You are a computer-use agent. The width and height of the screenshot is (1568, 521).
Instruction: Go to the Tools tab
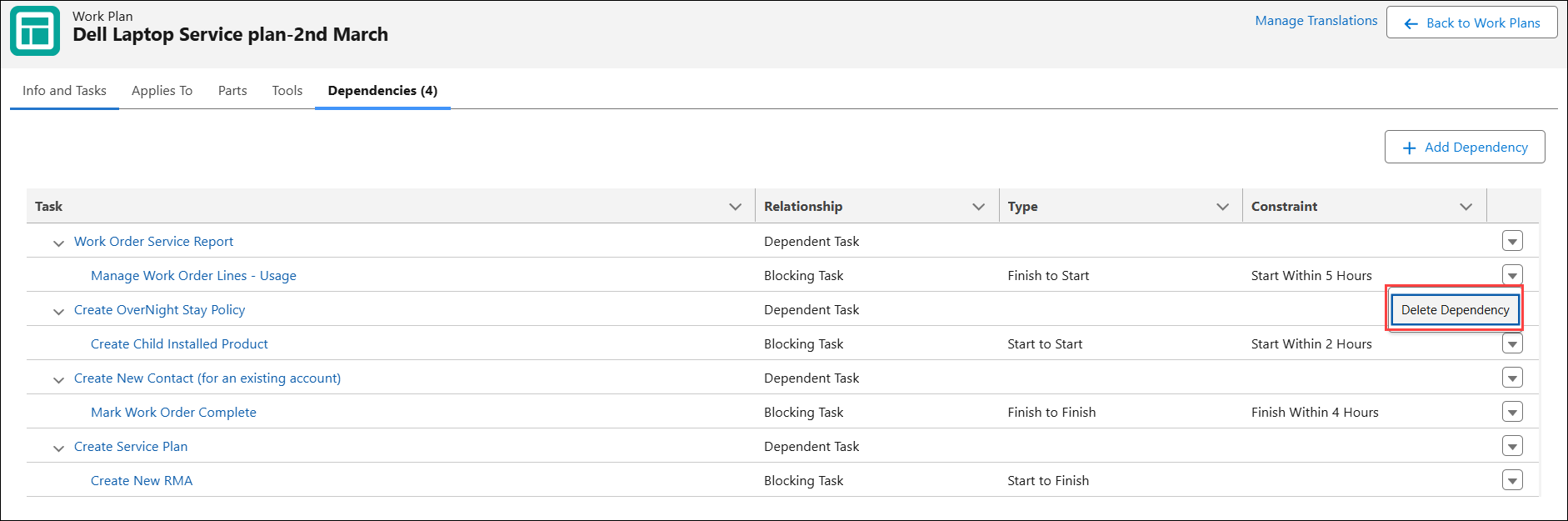pyautogui.click(x=287, y=90)
